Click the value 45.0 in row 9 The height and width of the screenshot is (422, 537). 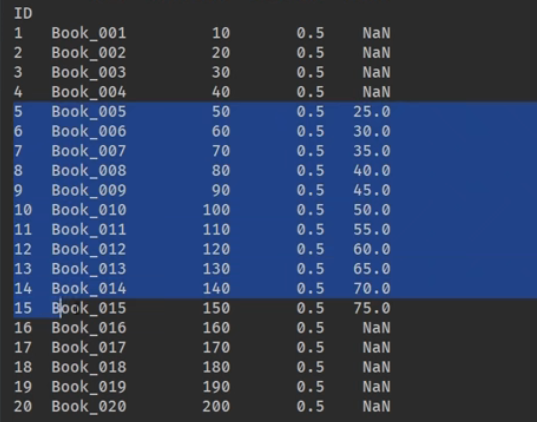[372, 190]
